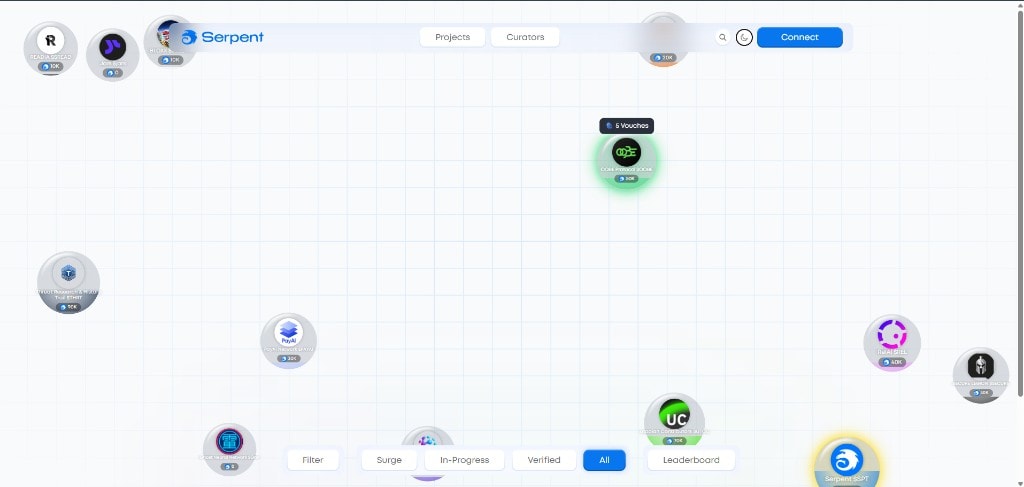Image resolution: width=1024 pixels, height=487 pixels.
Task: Open the spartan helmet project bubble
Action: click(981, 375)
